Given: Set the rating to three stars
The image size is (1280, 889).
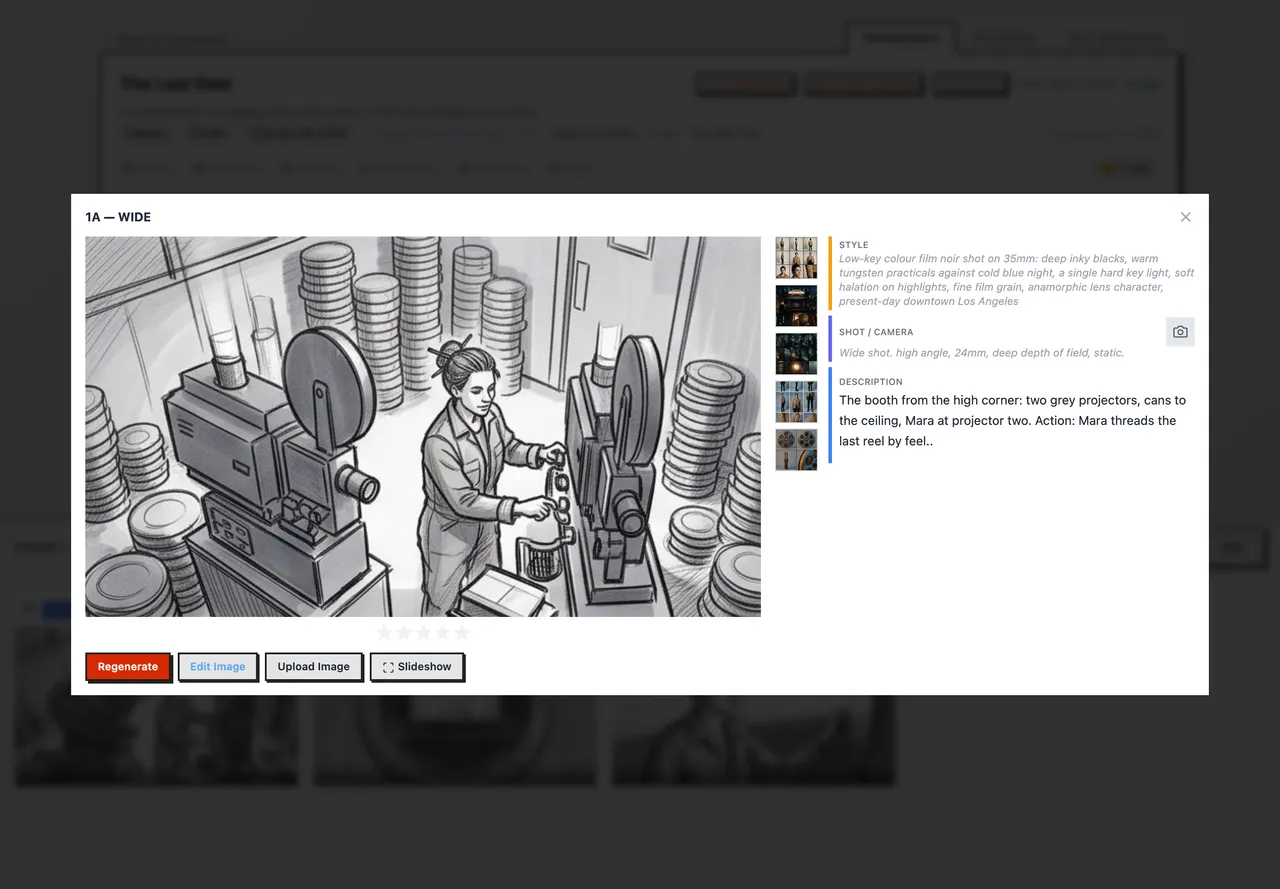Looking at the screenshot, I should click(x=423, y=632).
